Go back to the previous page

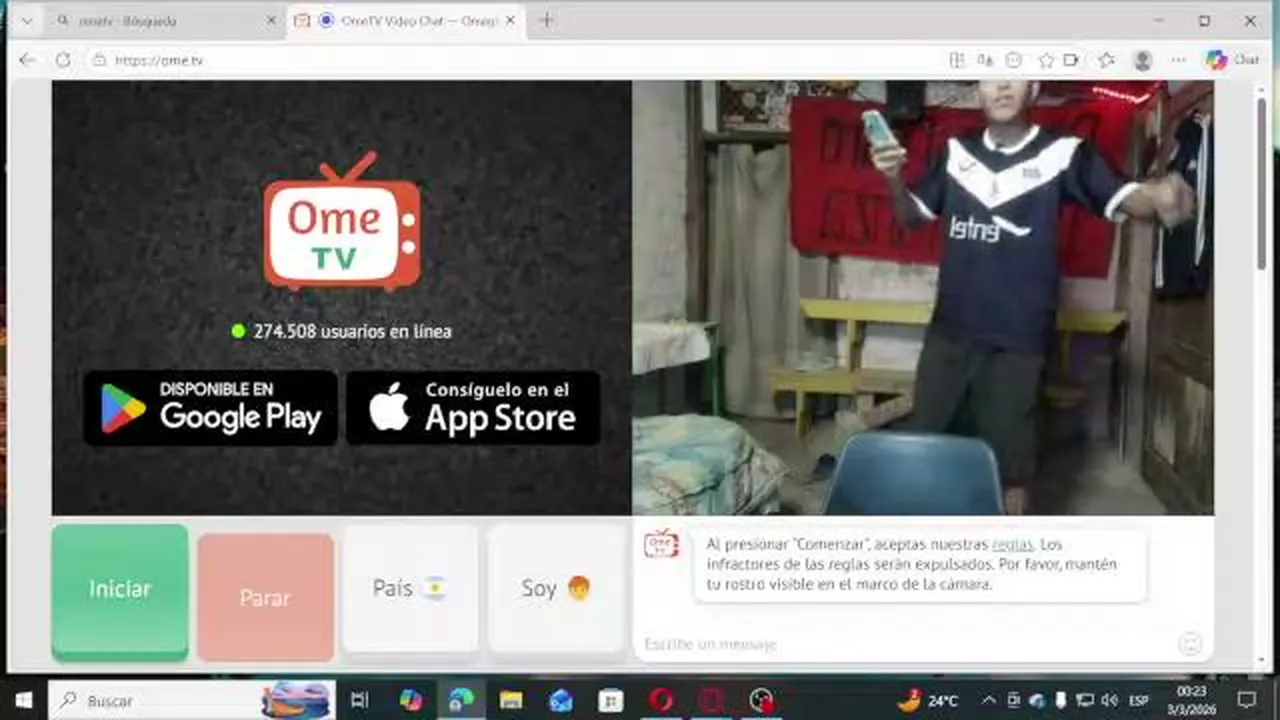click(27, 60)
